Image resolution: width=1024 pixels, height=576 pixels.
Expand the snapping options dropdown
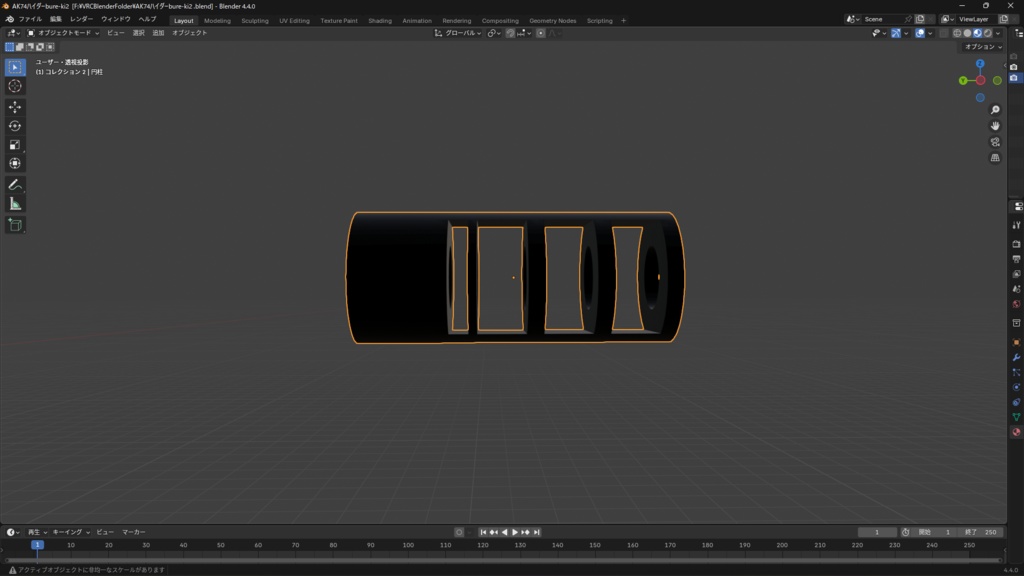(x=524, y=33)
